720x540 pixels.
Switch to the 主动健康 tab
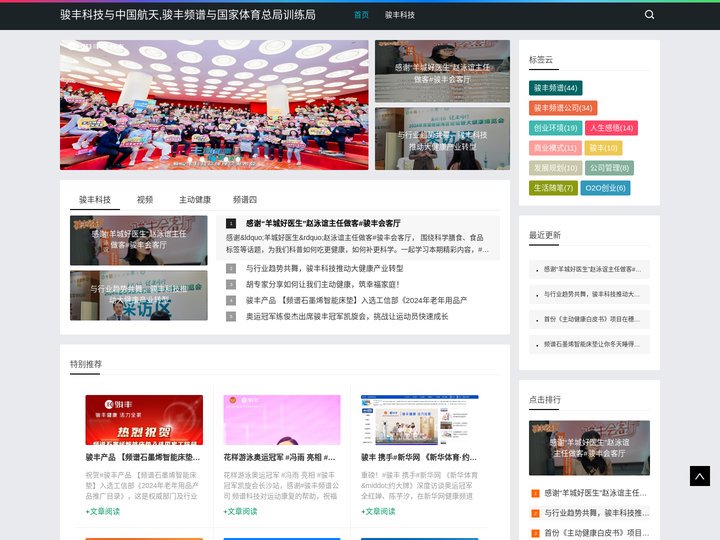[195, 200]
